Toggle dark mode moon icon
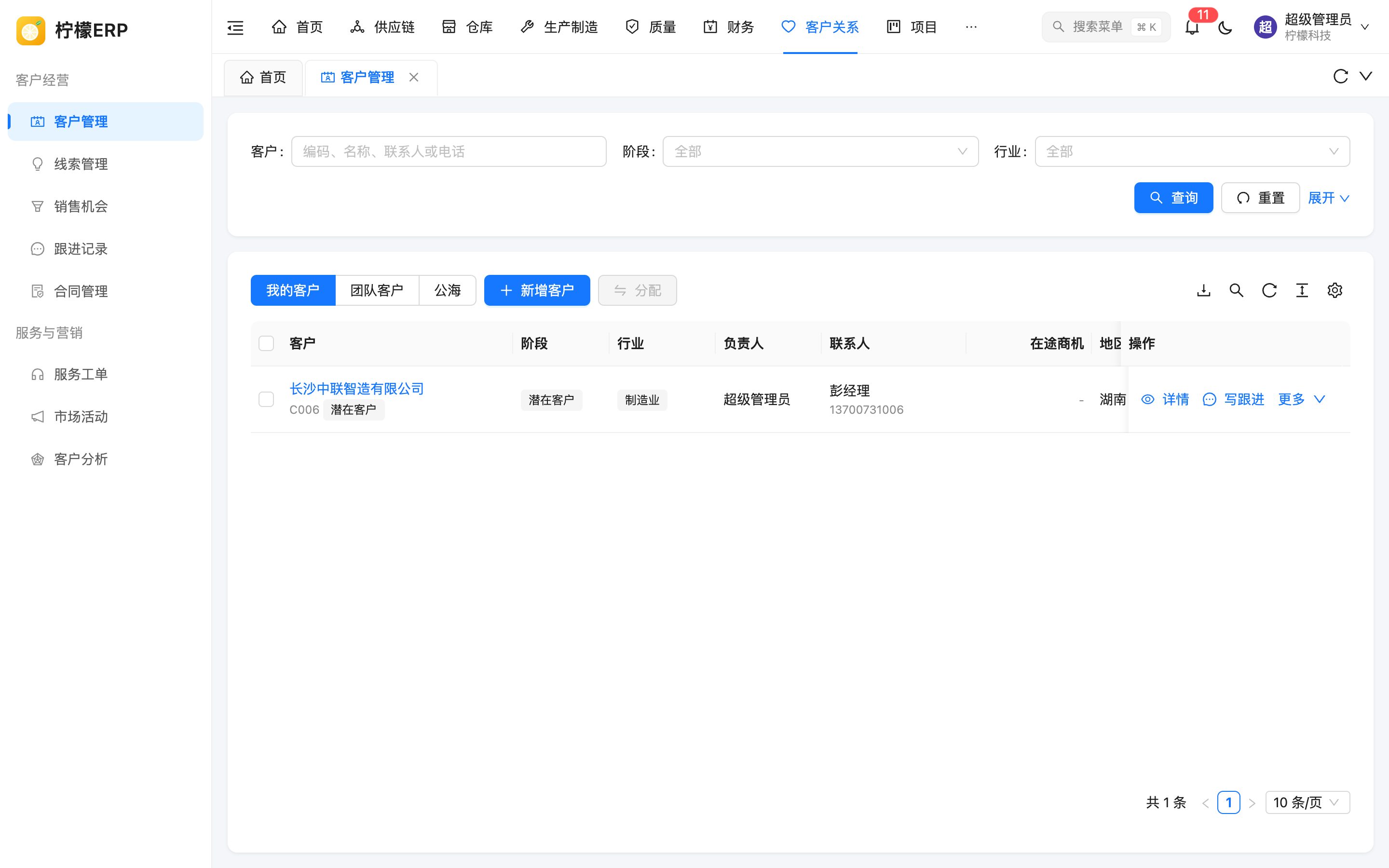 tap(1225, 27)
